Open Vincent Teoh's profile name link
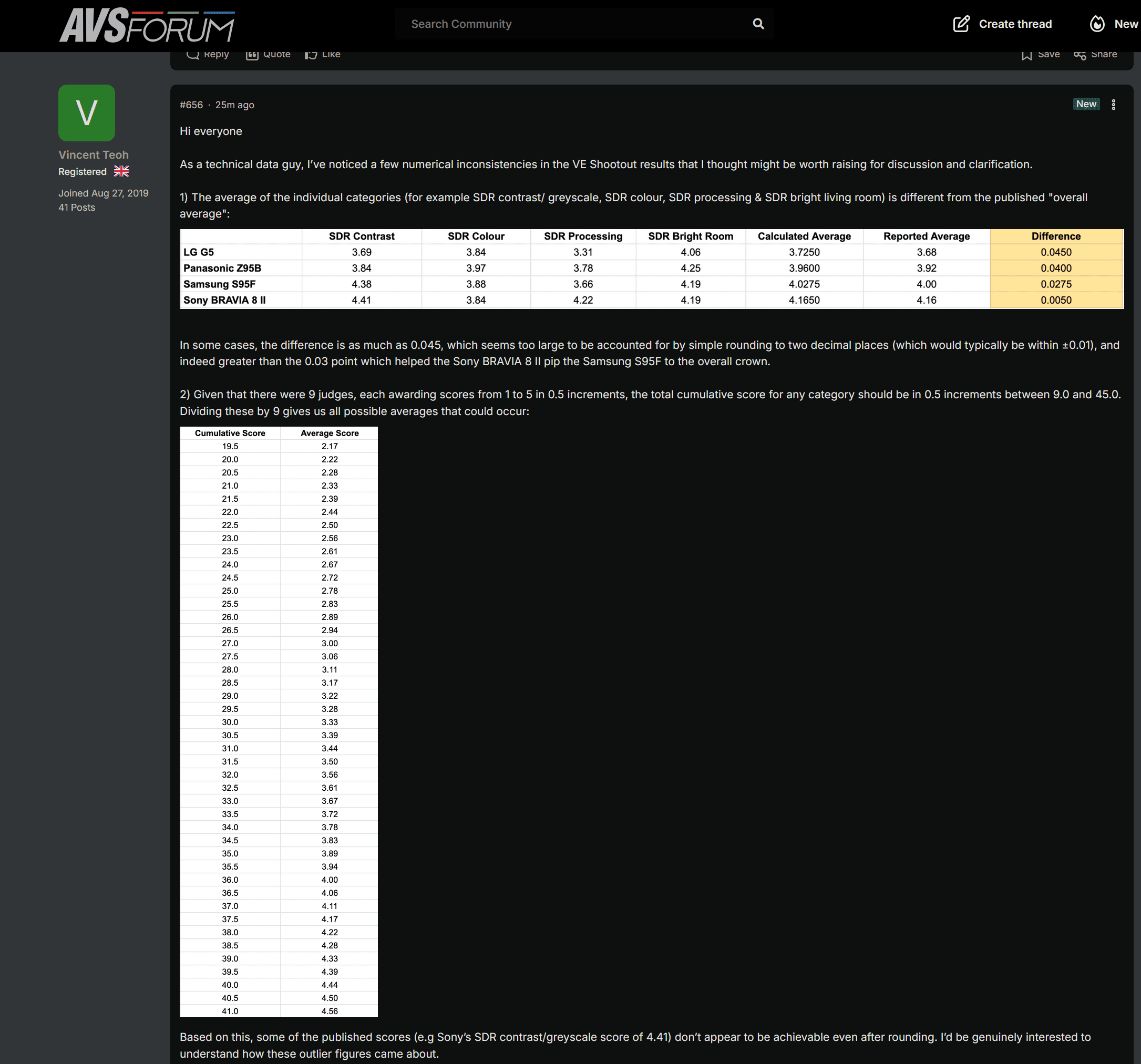The image size is (1141, 1064). point(94,155)
